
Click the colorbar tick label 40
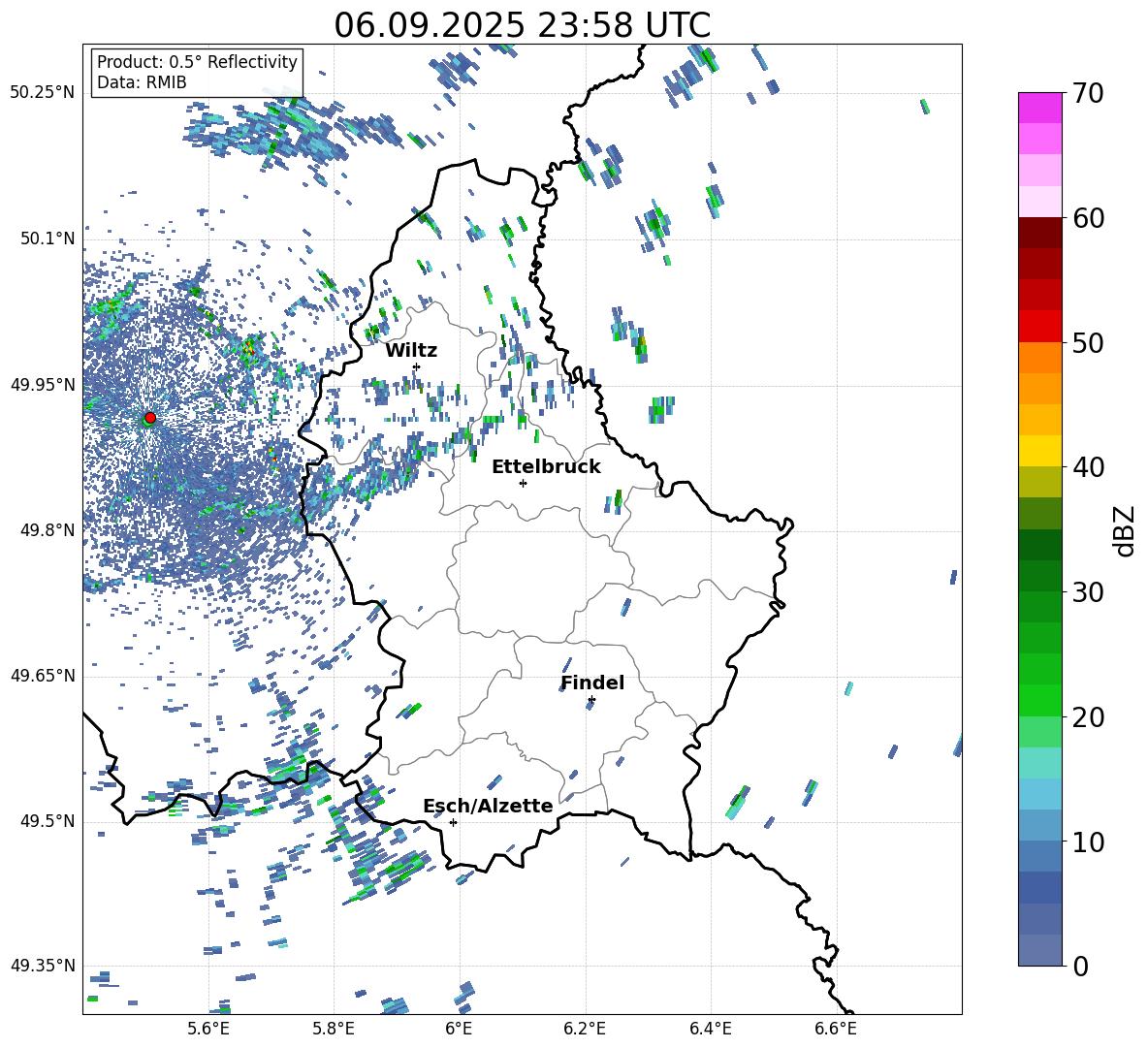[1089, 467]
